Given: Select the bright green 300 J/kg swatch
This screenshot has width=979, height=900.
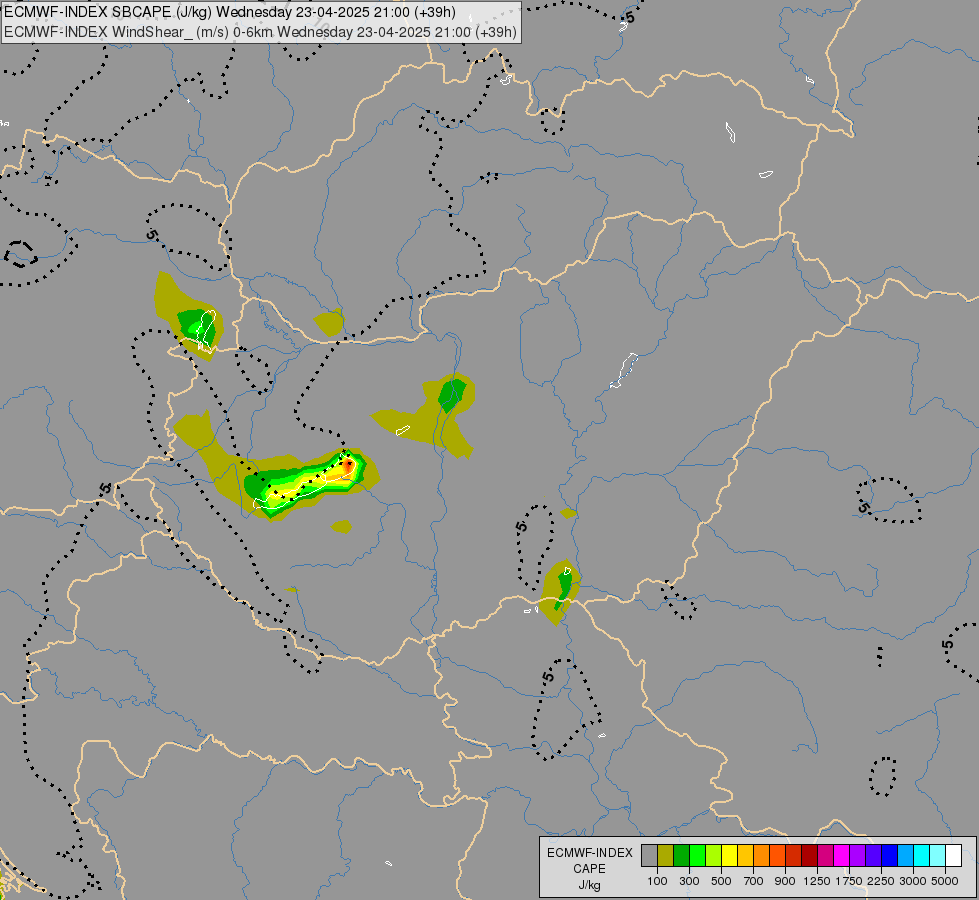Looking at the screenshot, I should pos(697,855).
